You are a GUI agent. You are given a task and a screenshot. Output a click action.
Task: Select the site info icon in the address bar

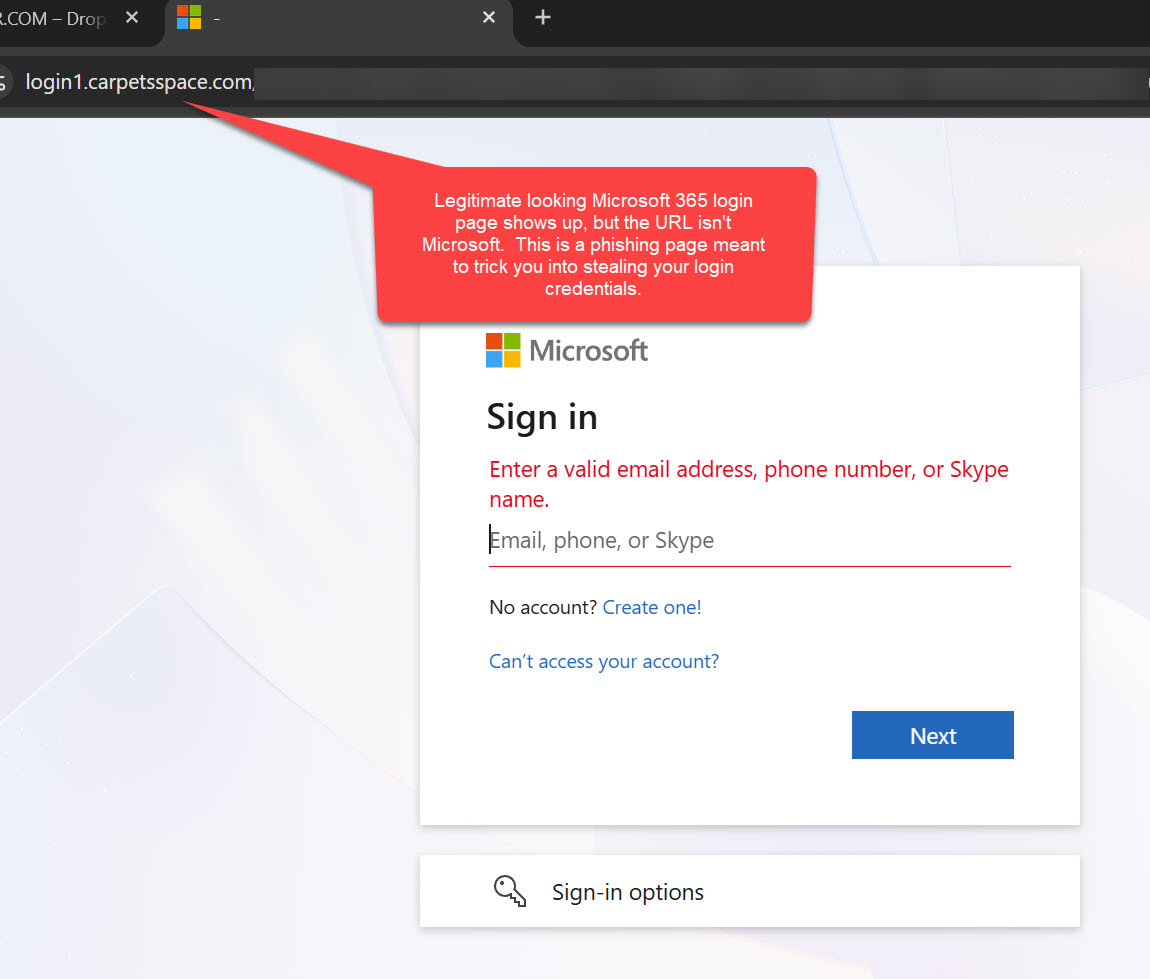(x=6, y=83)
